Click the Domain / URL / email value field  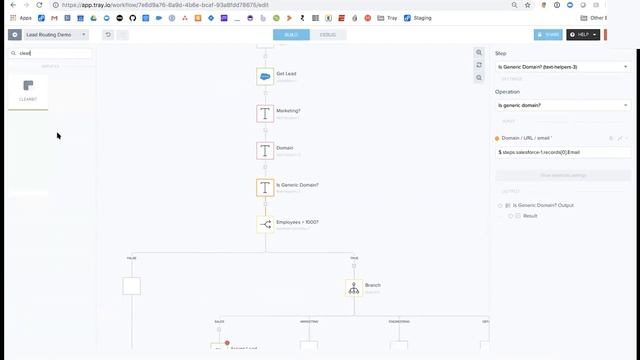pyautogui.click(x=563, y=152)
